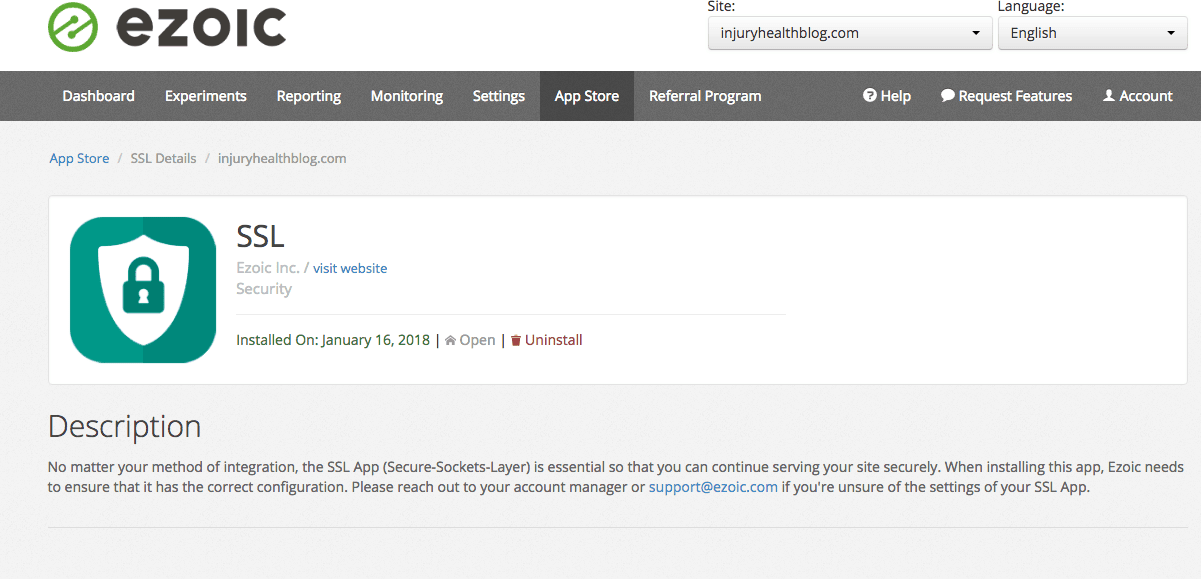The height and width of the screenshot is (579, 1201).
Task: Click the home icon beside Open
Action: tap(450, 340)
